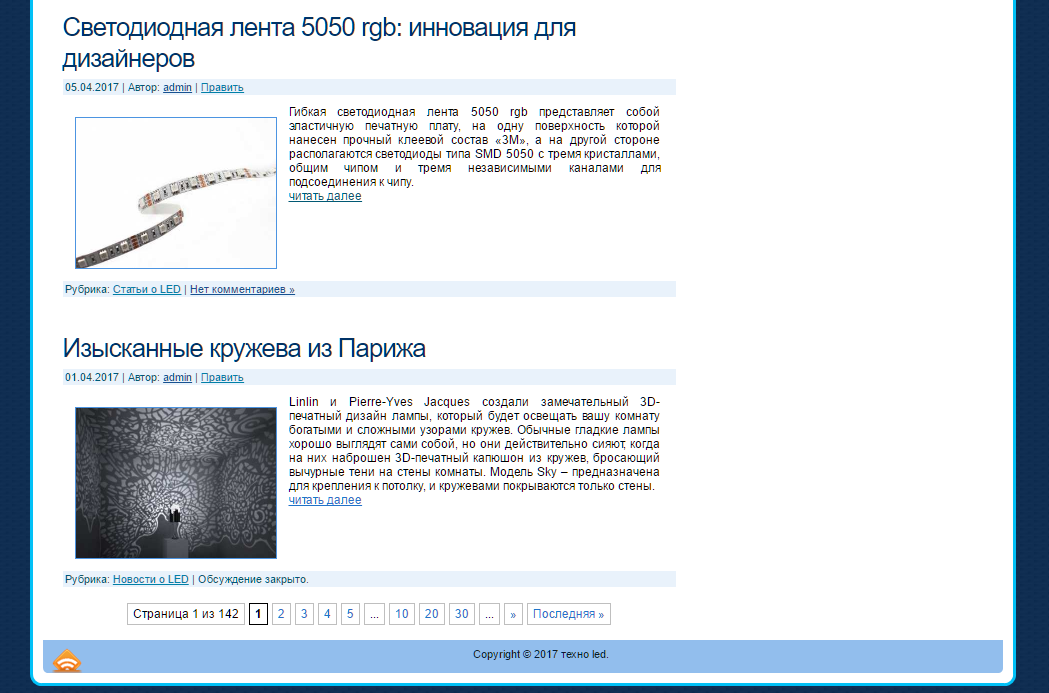Open Нет комментариев » comments link
This screenshot has width=1049, height=693.
click(x=242, y=290)
